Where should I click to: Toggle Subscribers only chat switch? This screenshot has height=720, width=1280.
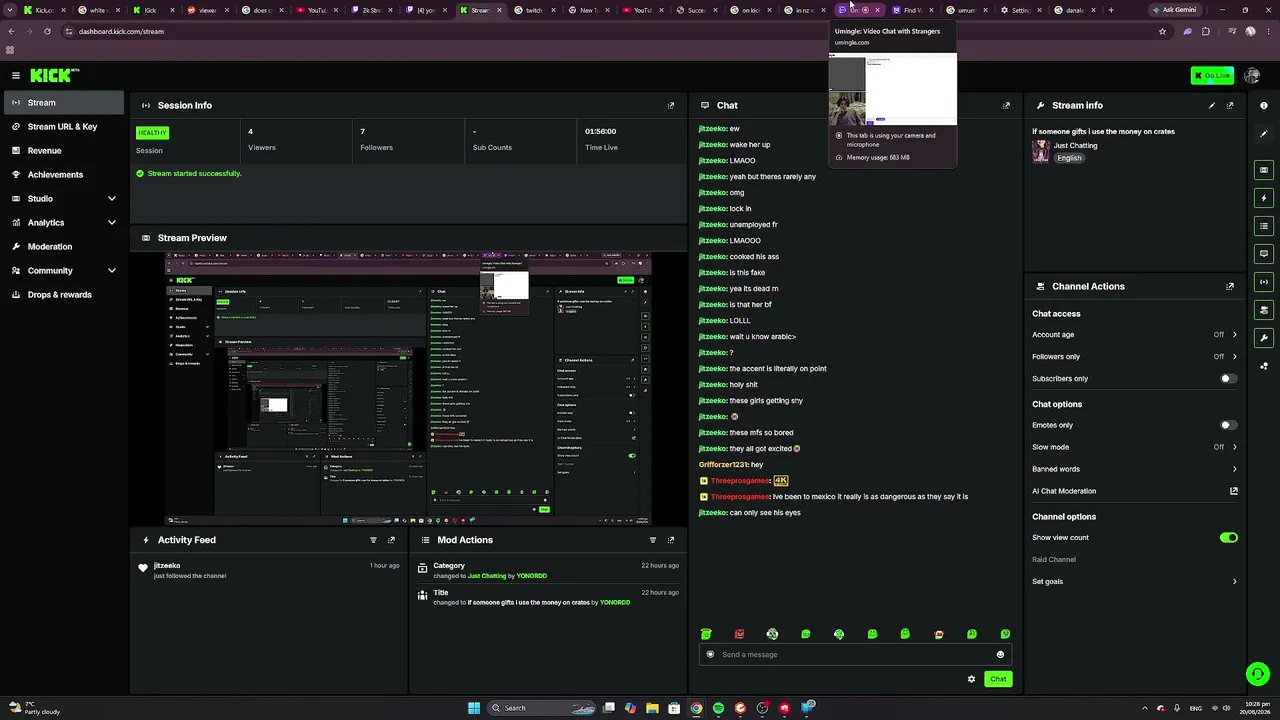1228,379
